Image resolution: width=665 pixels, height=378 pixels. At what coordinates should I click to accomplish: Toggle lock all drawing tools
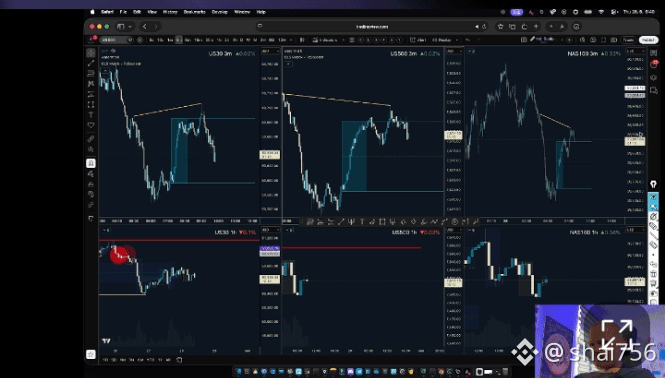[91, 185]
